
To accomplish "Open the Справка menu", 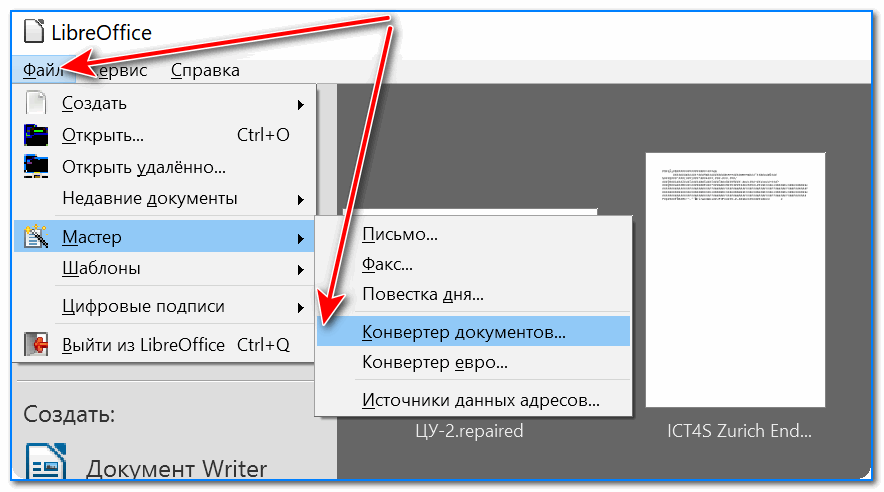I will pos(205,70).
